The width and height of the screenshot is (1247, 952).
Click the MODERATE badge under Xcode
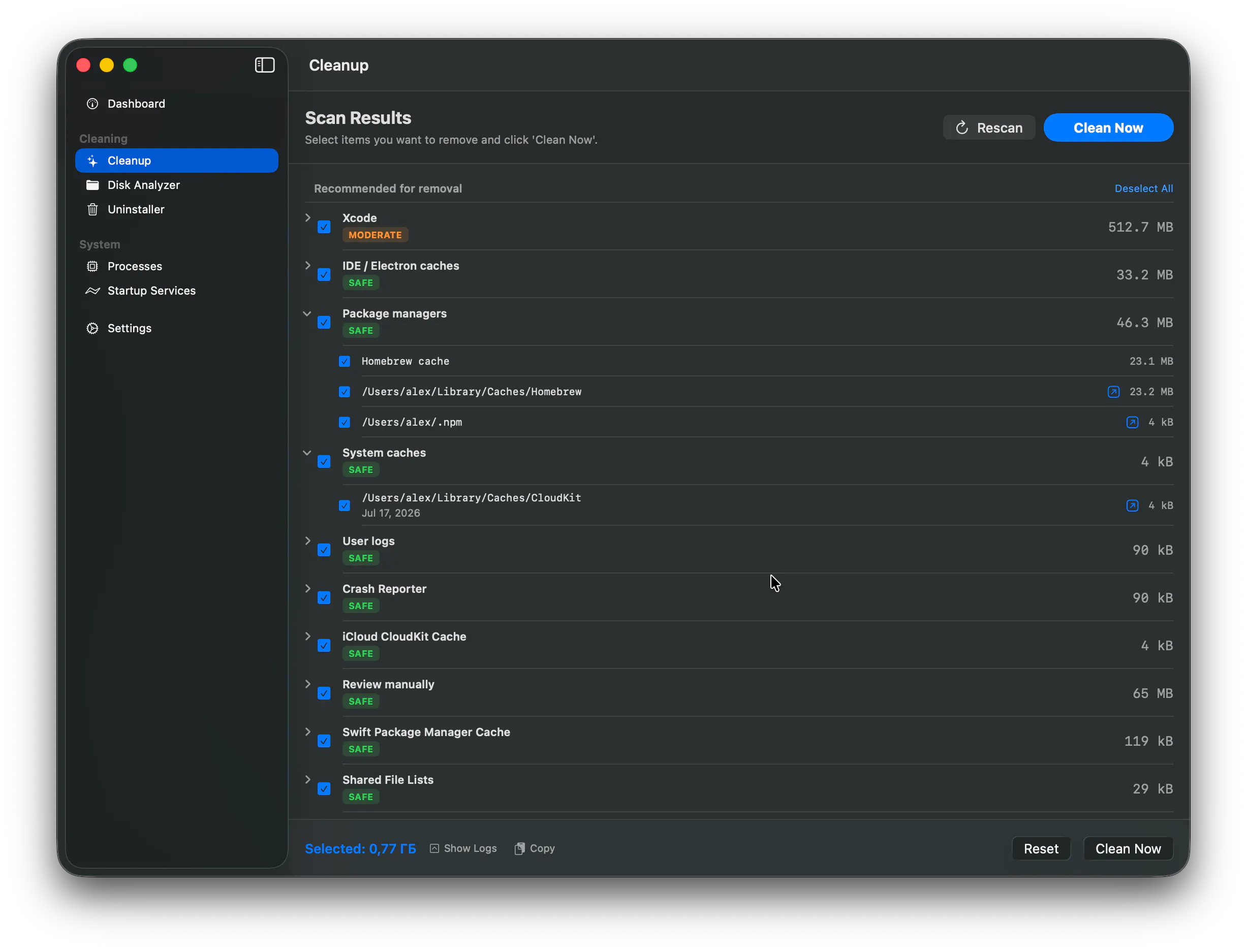tap(375, 235)
